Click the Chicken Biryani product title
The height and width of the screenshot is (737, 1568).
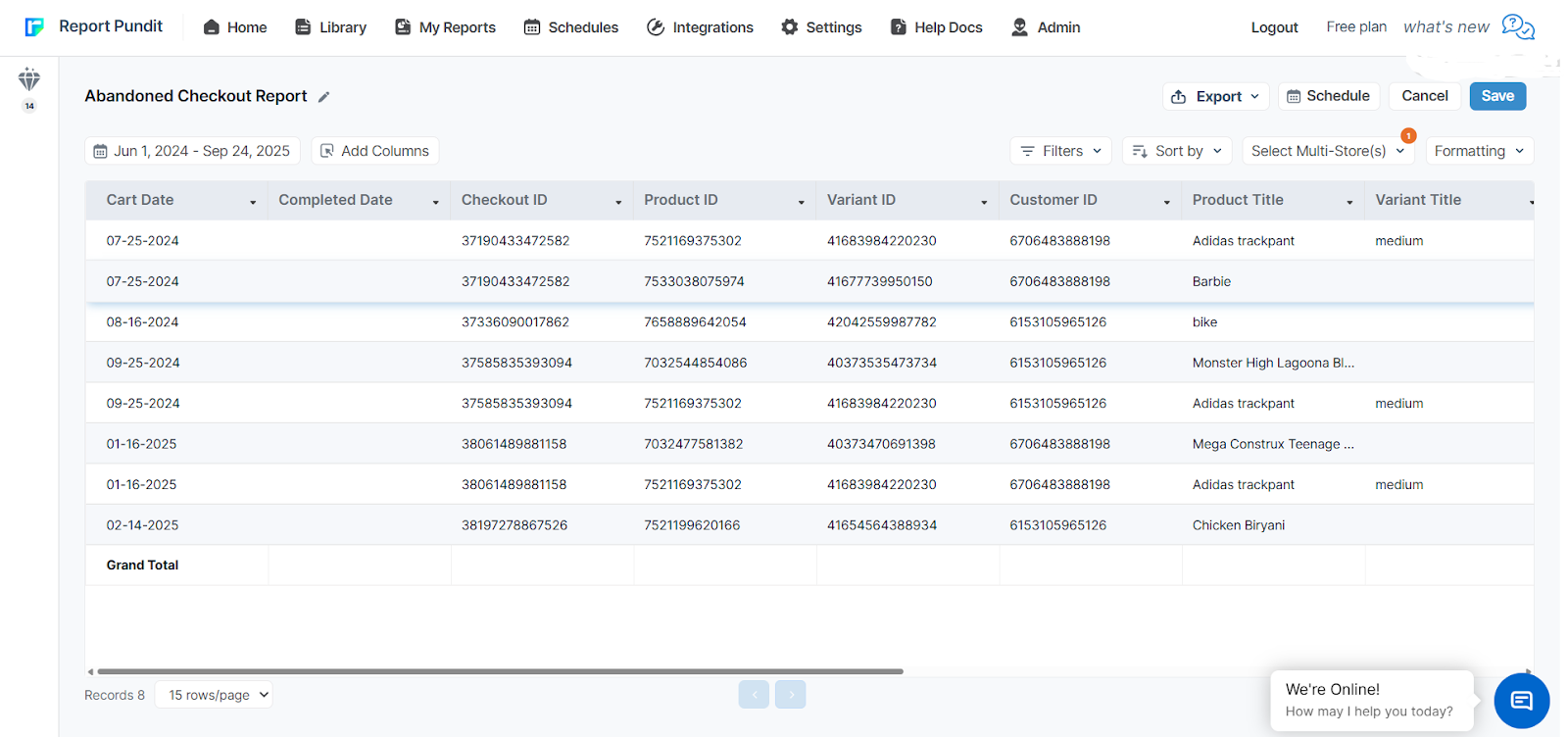click(x=1239, y=525)
